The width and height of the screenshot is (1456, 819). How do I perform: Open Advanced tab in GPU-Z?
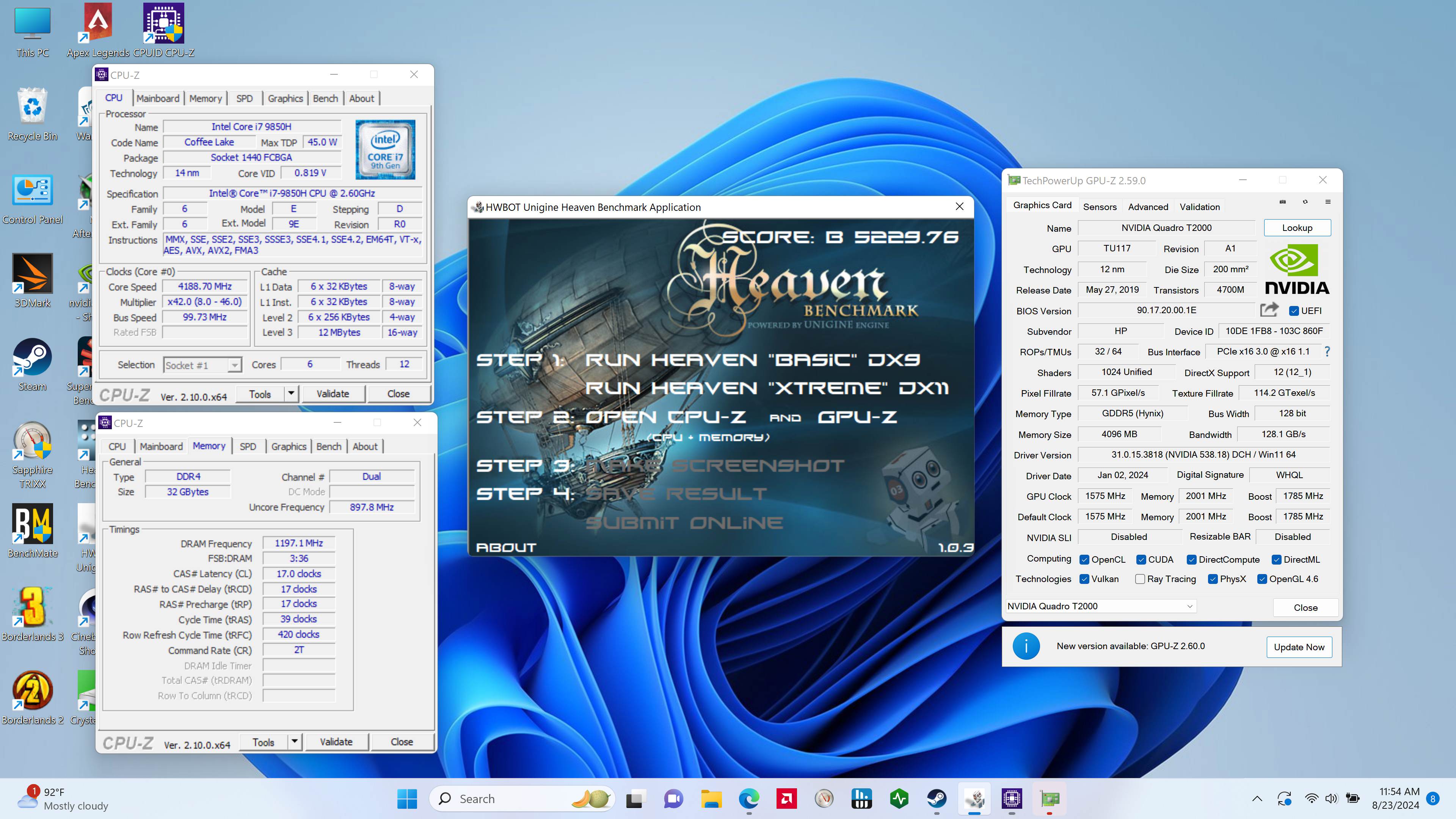pos(1148,207)
